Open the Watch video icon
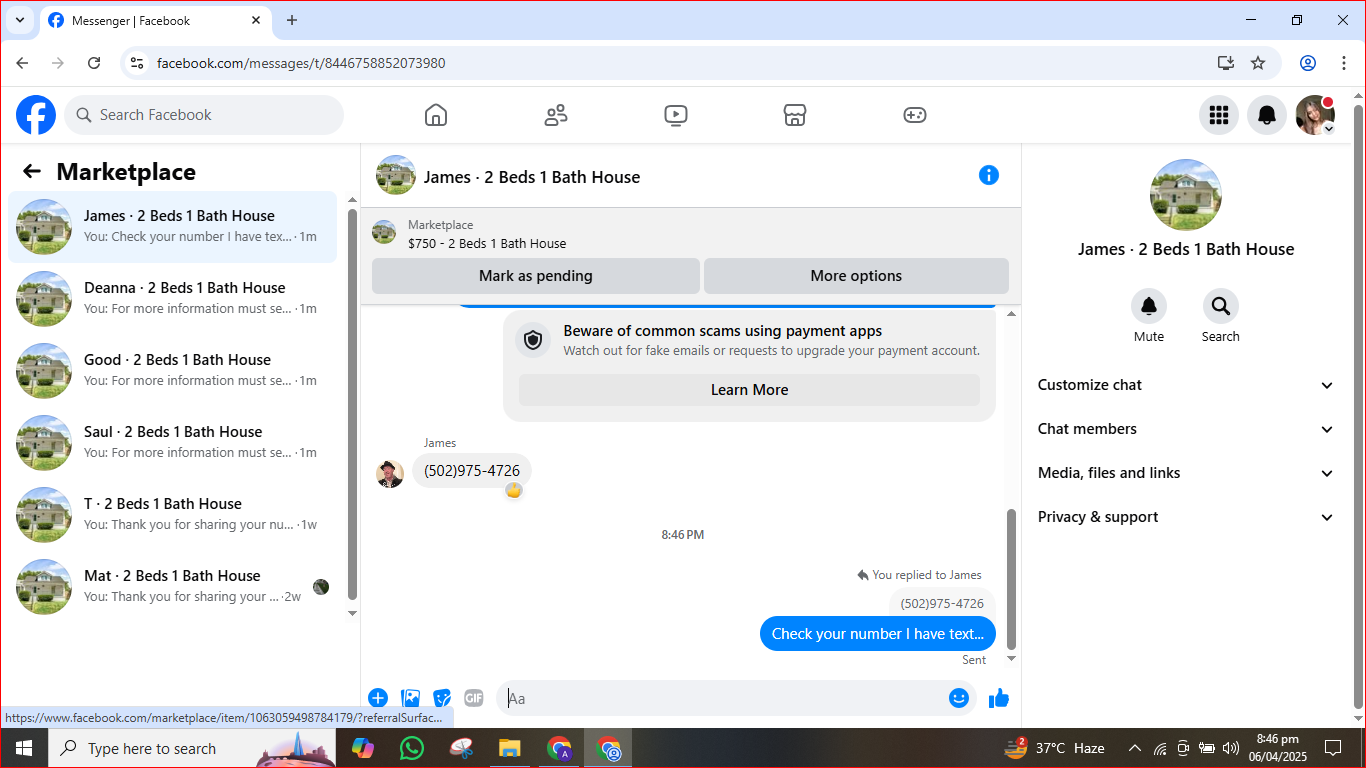Screen dimensions: 1366x768 pyautogui.click(x=676, y=115)
